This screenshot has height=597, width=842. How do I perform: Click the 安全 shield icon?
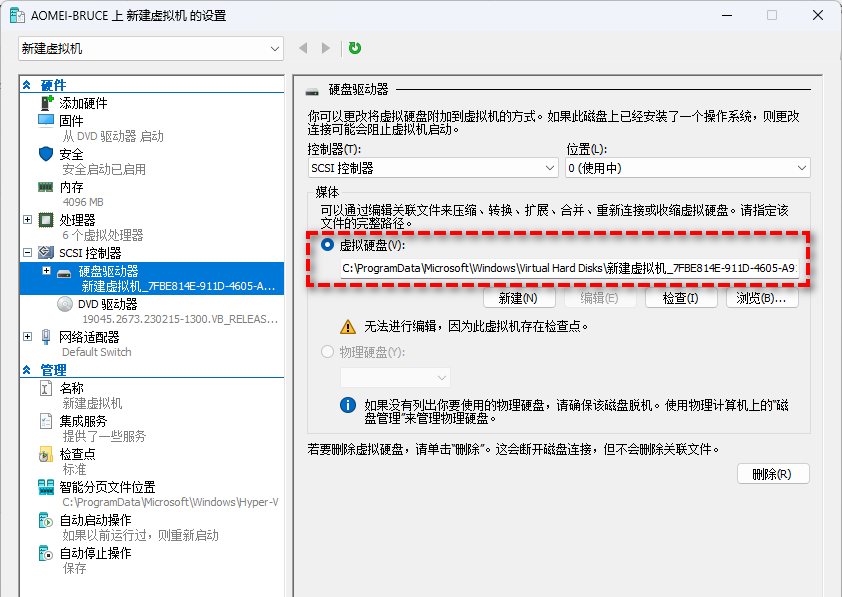coord(46,154)
